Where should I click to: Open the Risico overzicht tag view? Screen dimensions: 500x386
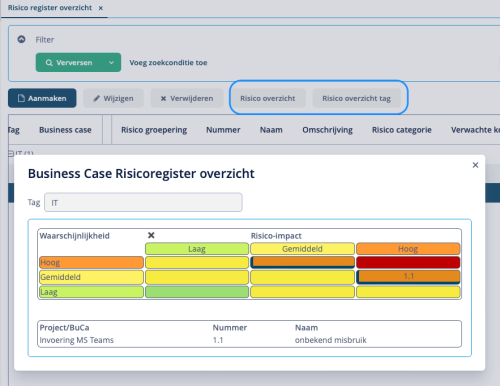(x=356, y=98)
